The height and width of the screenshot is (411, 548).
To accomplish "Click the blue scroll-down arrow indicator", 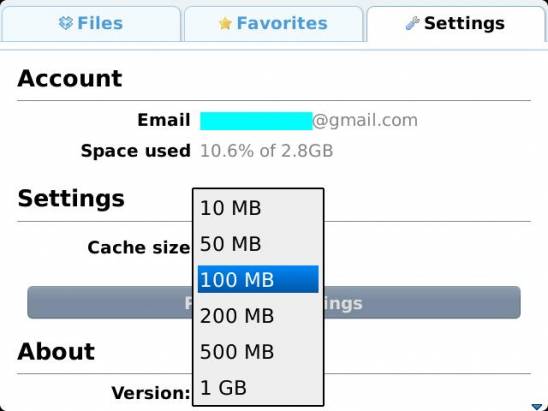I will coord(536,407).
